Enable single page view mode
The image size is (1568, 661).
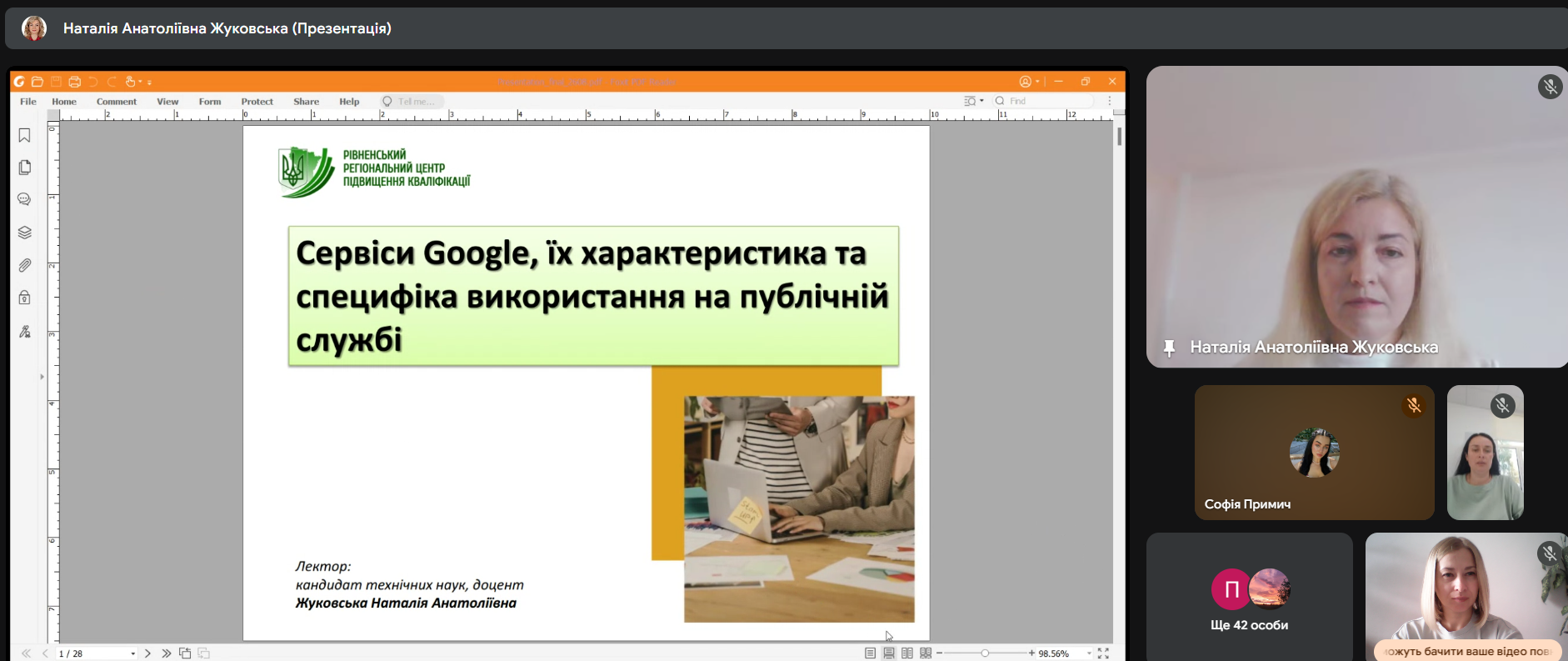(870, 653)
